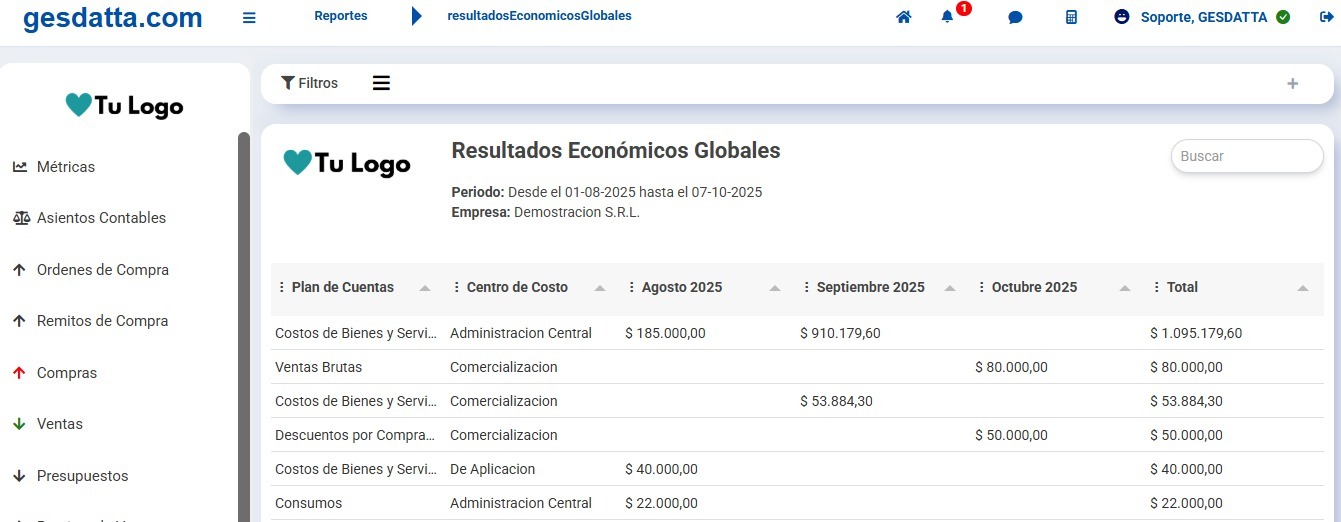Click the plus icon in the filter bar
Image resolution: width=1341 pixels, height=522 pixels.
pos(1292,83)
